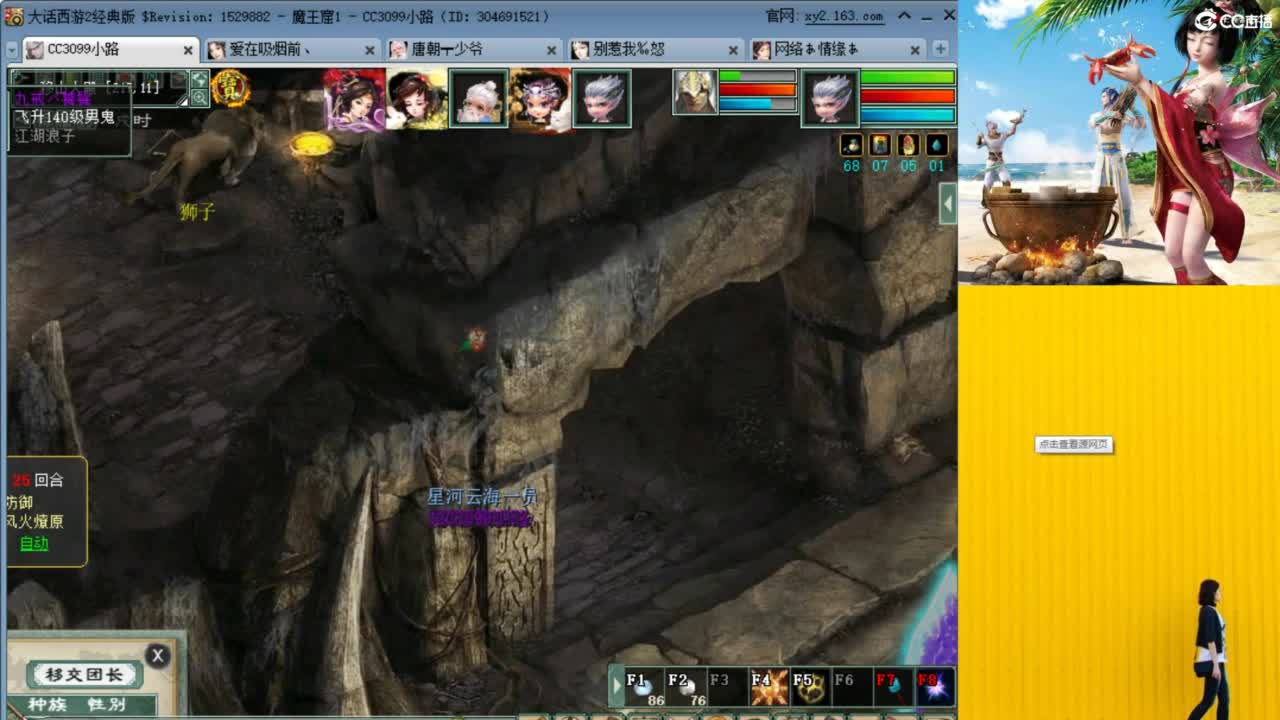Close the 移交团长 panel with X

pos(157,656)
